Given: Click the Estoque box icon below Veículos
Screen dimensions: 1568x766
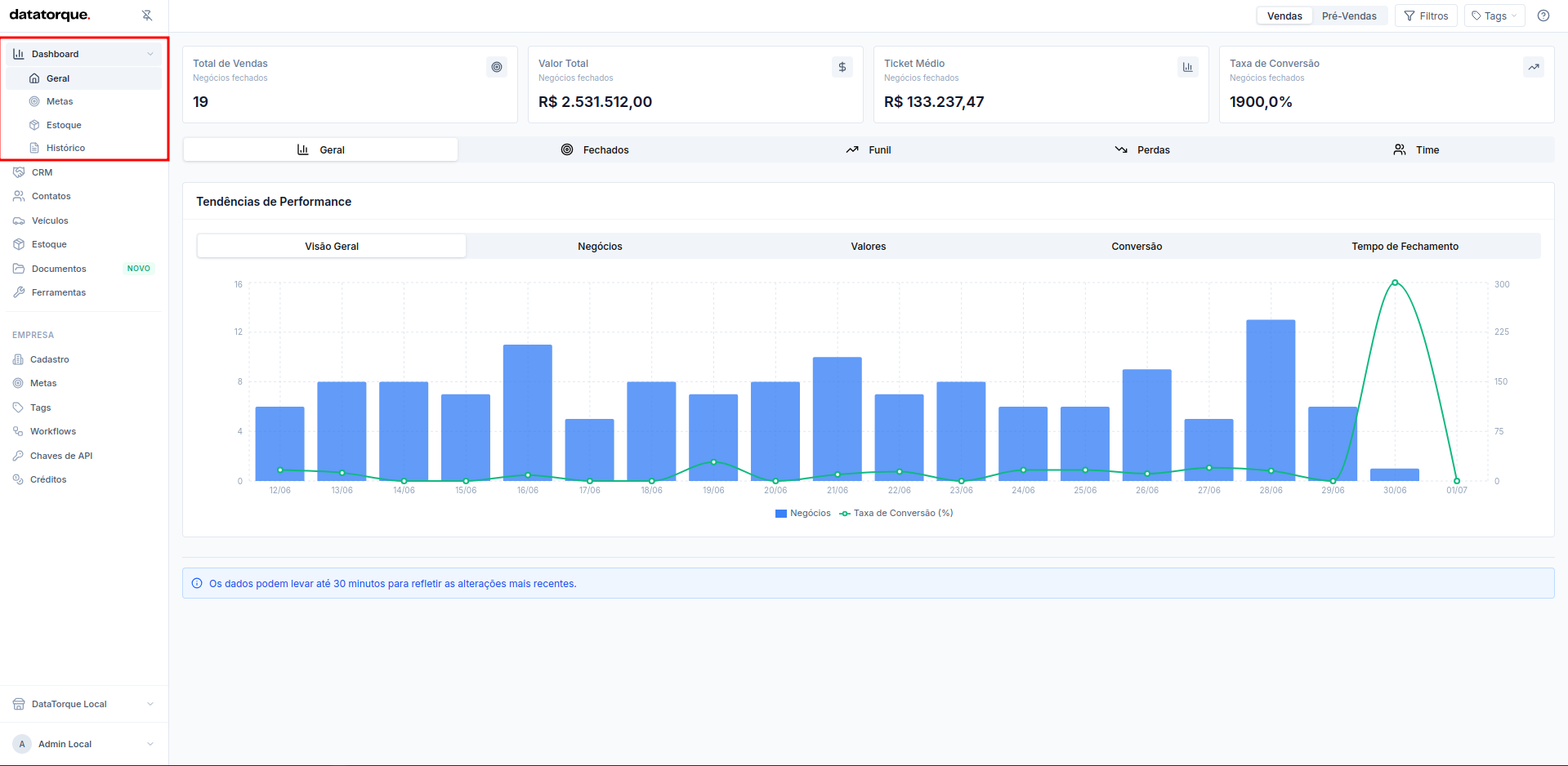Looking at the screenshot, I should (19, 244).
